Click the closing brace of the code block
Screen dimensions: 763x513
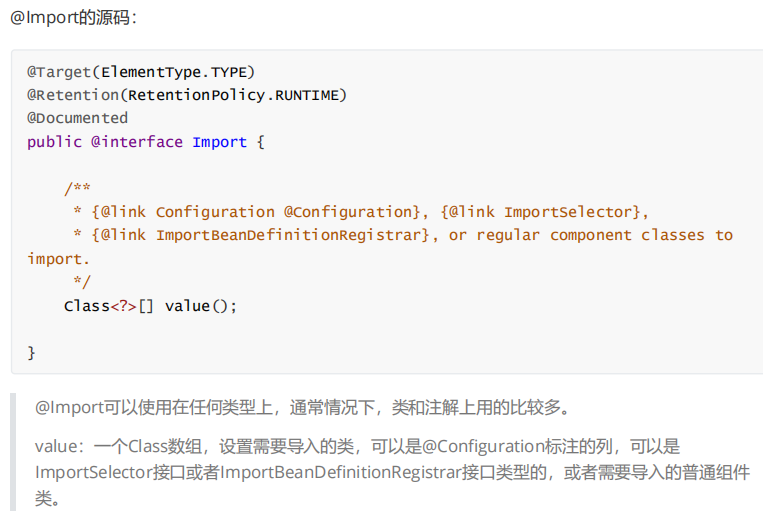click(31, 352)
